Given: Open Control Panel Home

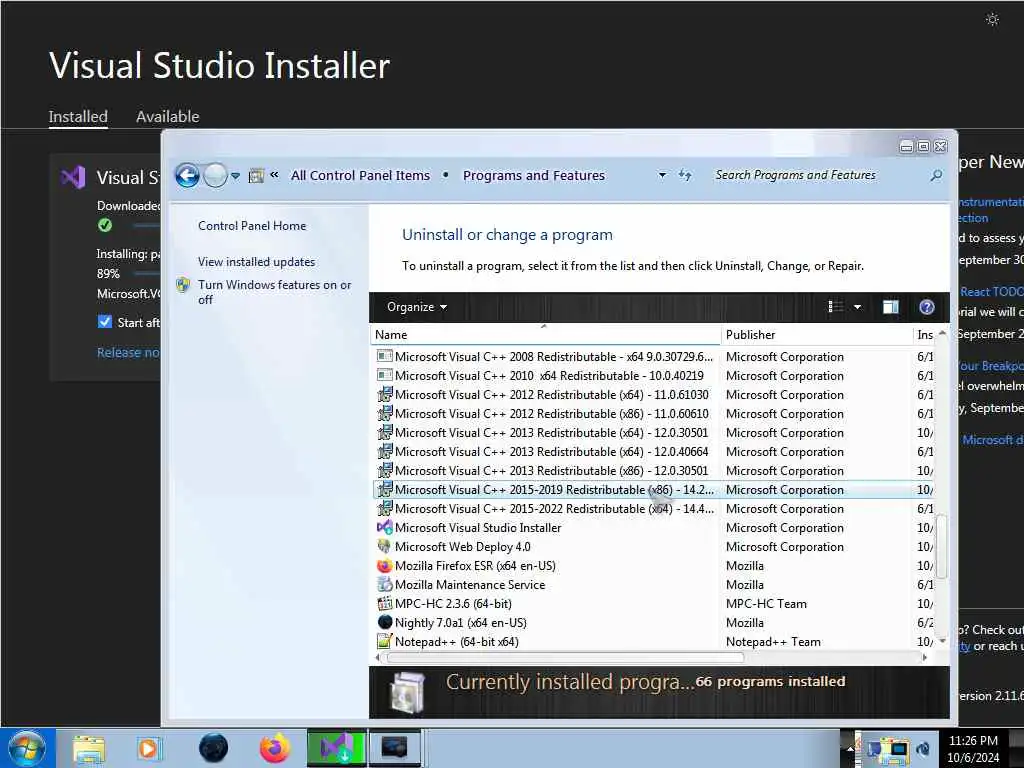Looking at the screenshot, I should [x=252, y=225].
